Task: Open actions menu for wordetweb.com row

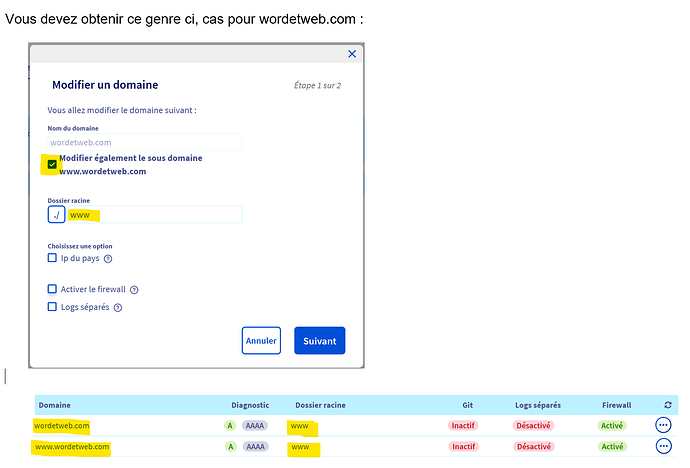Action: pos(663,425)
